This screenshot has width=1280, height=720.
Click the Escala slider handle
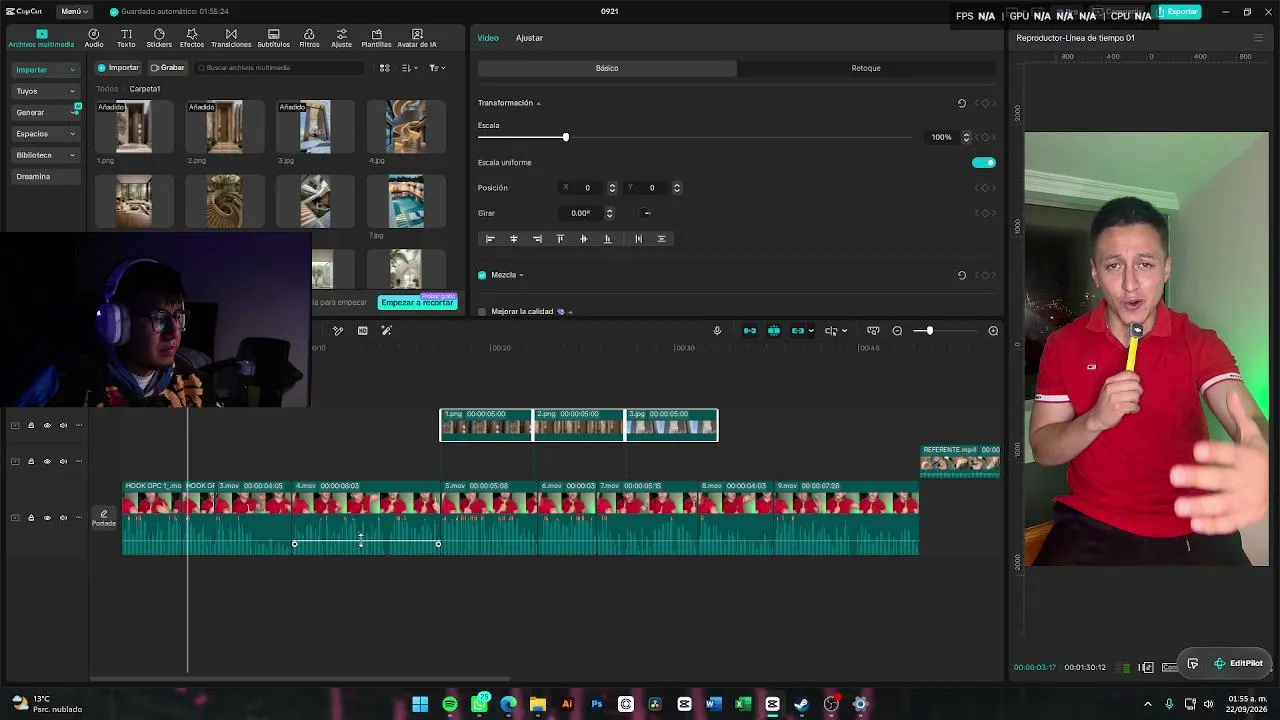(x=565, y=137)
